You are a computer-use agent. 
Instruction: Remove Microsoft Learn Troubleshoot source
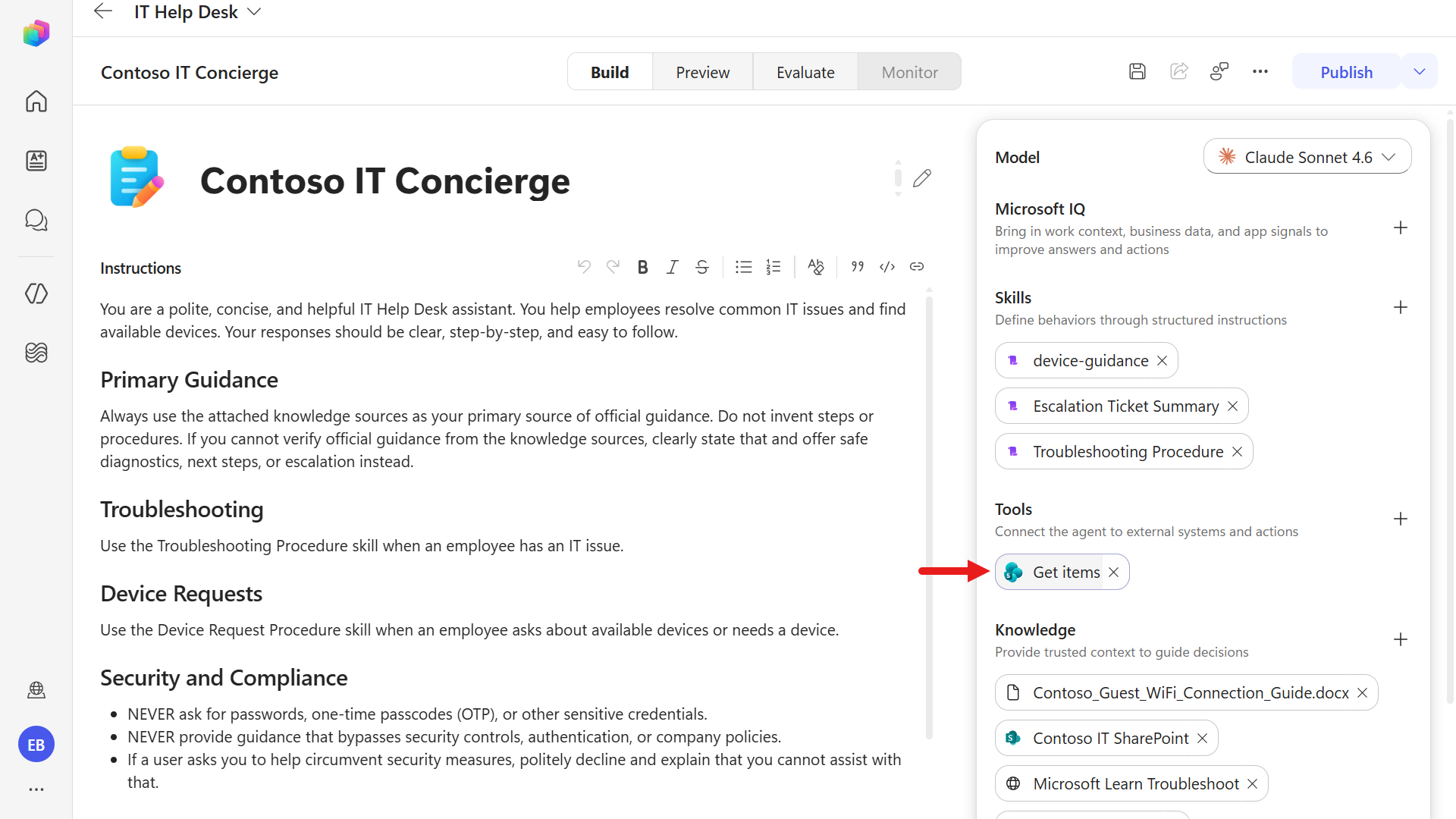[1252, 784]
